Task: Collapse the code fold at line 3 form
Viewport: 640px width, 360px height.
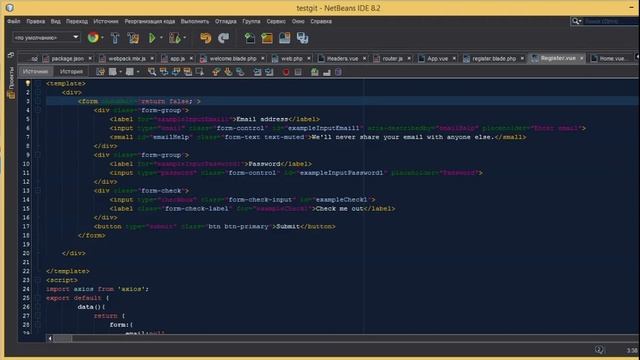Action: pyautogui.click(x=38, y=101)
